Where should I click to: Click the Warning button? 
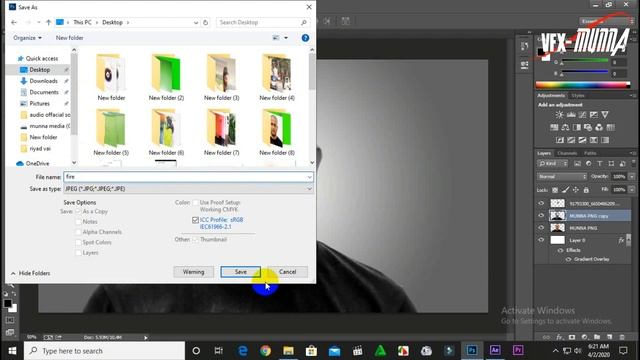click(193, 272)
